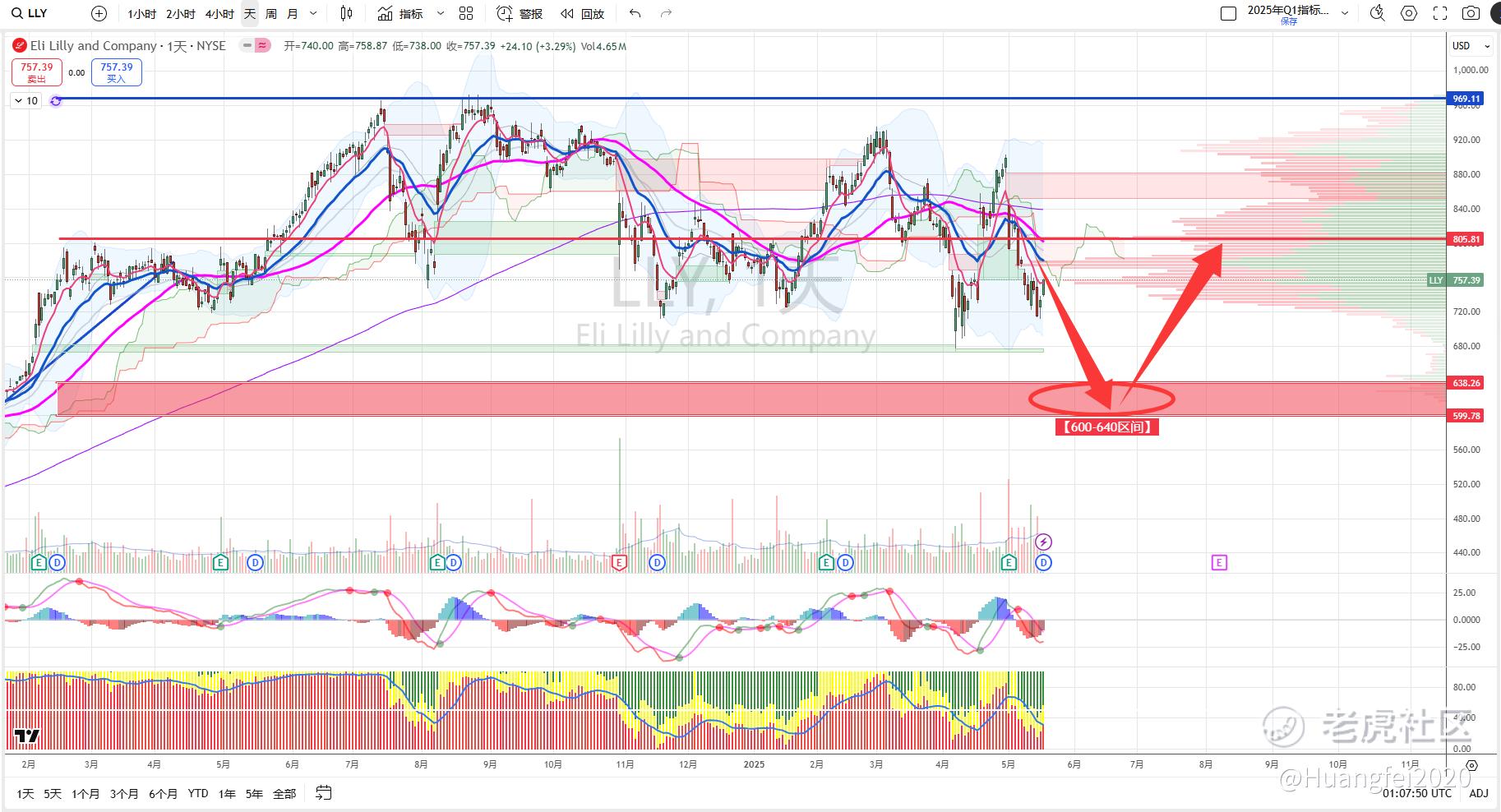Screen dimensions: 1501x812
Task: Click the 757.39 卖出 sell button
Action: (36, 72)
